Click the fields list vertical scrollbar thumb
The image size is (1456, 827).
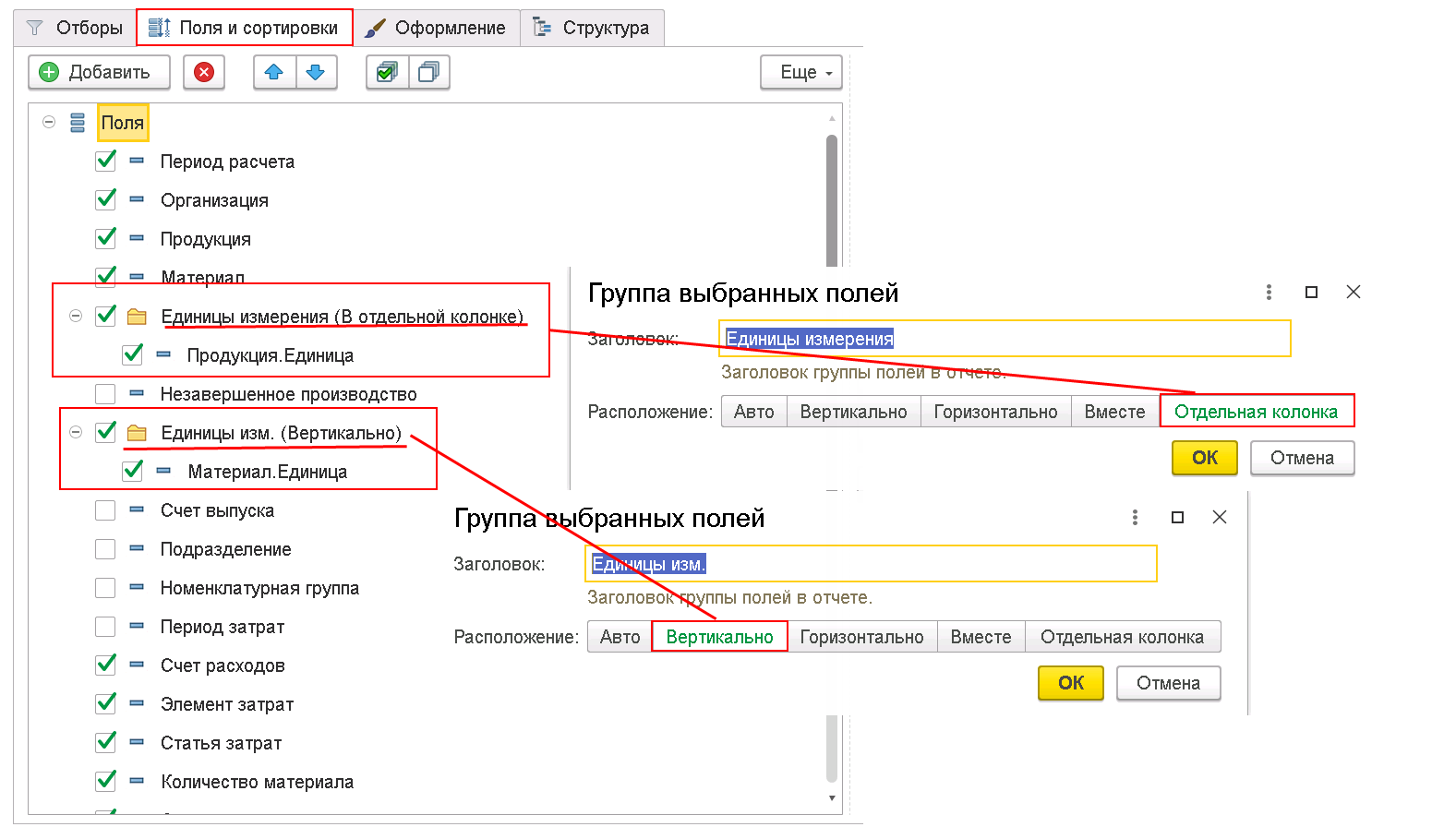[832, 199]
